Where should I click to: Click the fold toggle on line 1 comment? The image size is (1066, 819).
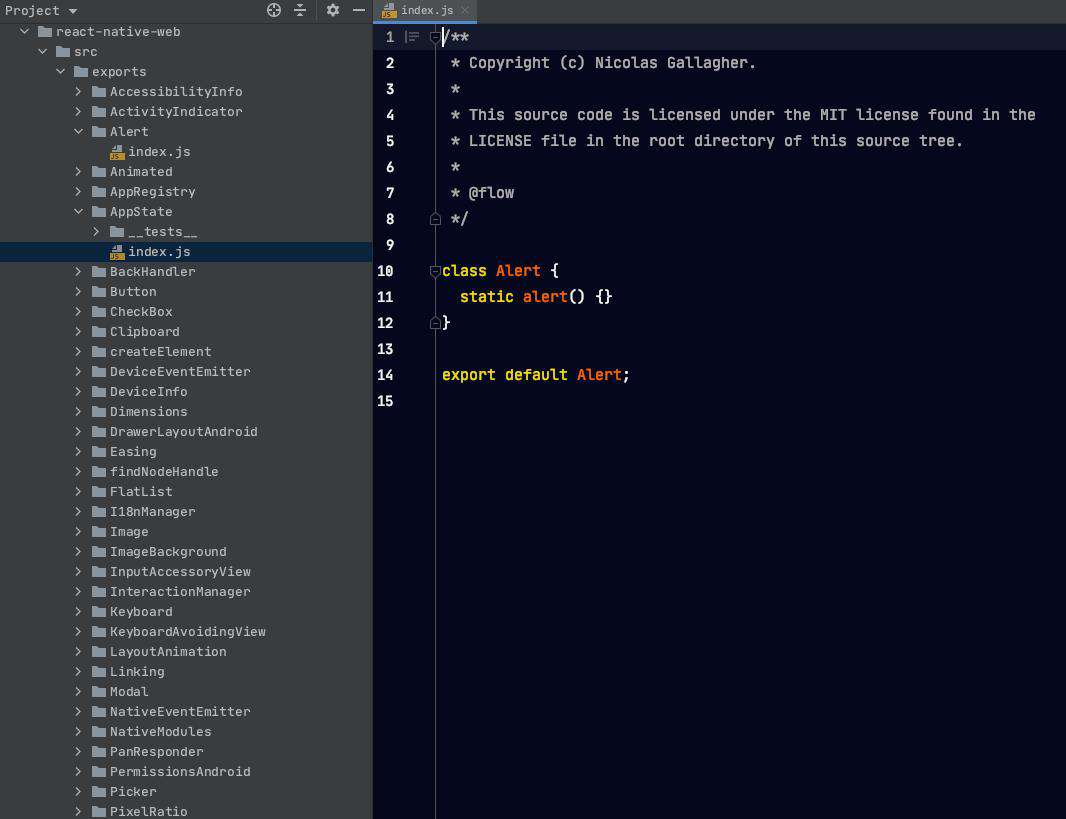pos(435,37)
